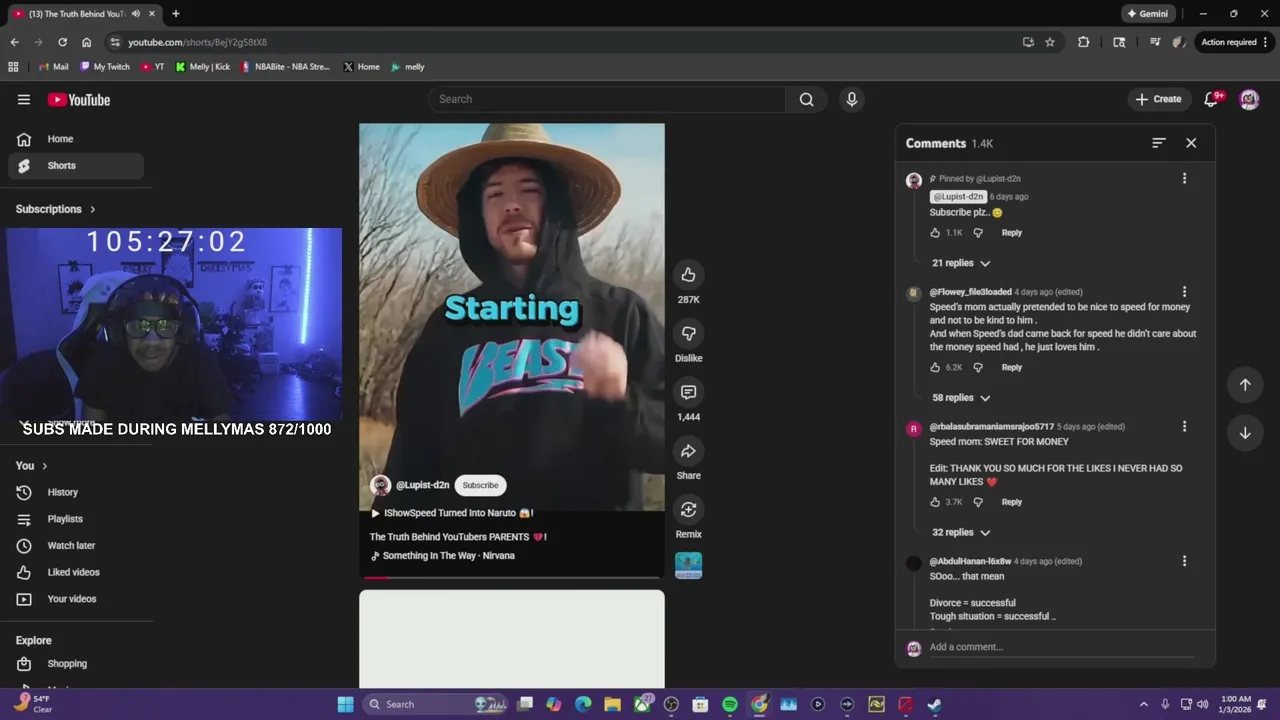Open the YouTube guide hamburger menu
The image size is (1280, 720).
coord(24,99)
